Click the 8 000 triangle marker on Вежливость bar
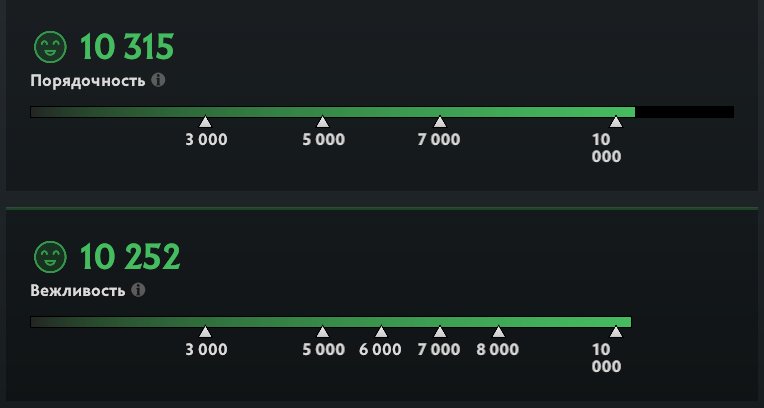 coord(498,332)
